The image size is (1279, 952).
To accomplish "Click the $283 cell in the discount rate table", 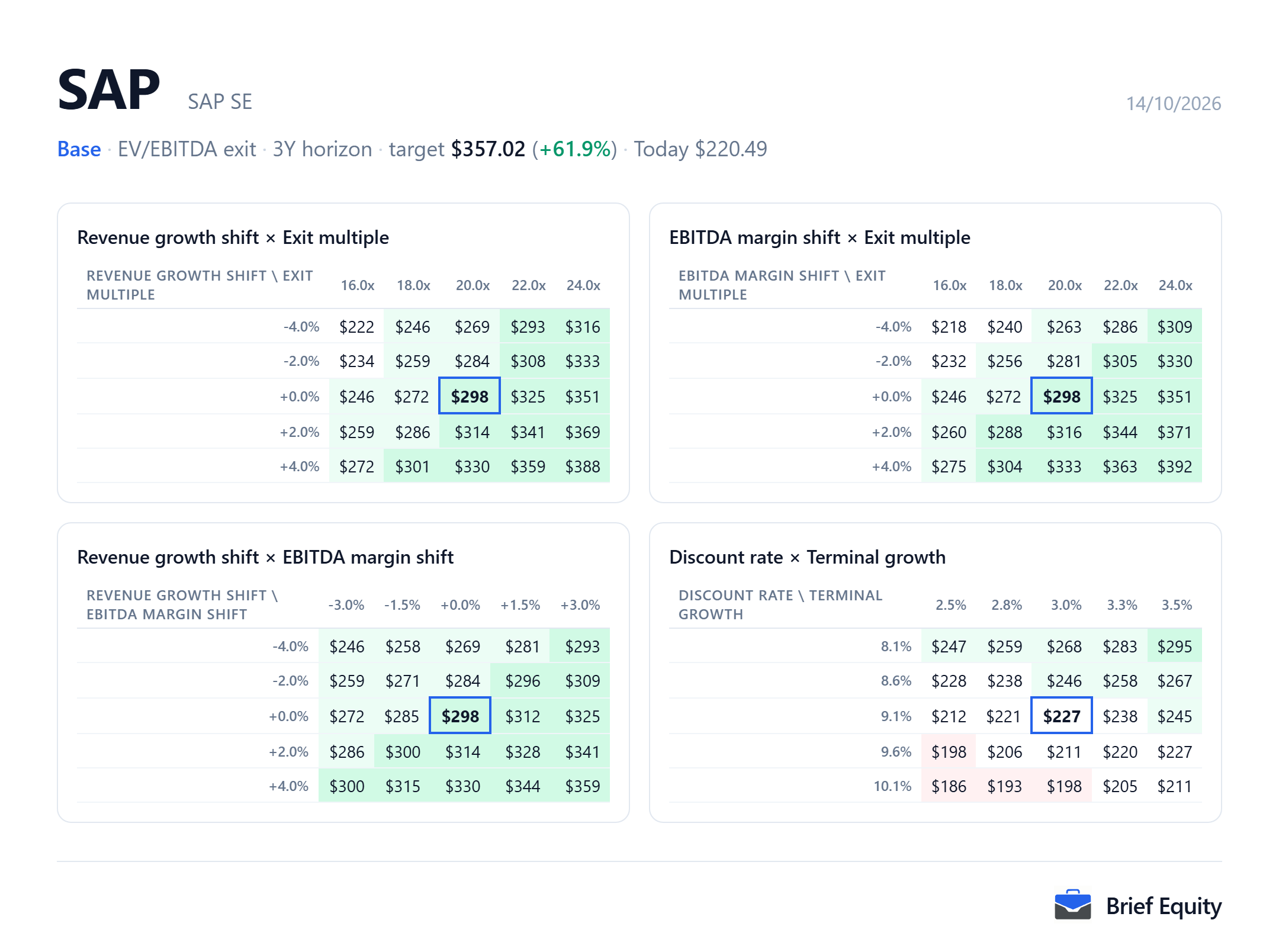I will [x=1120, y=647].
